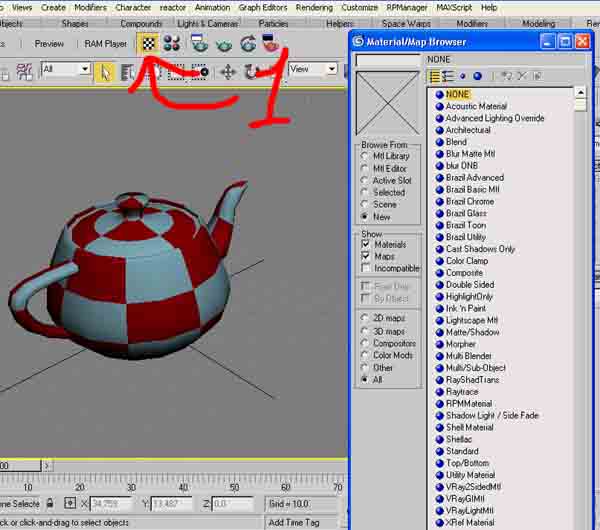Select Raytrace material in the list
Image resolution: width=600 pixels, height=530 pixels.
click(462, 391)
